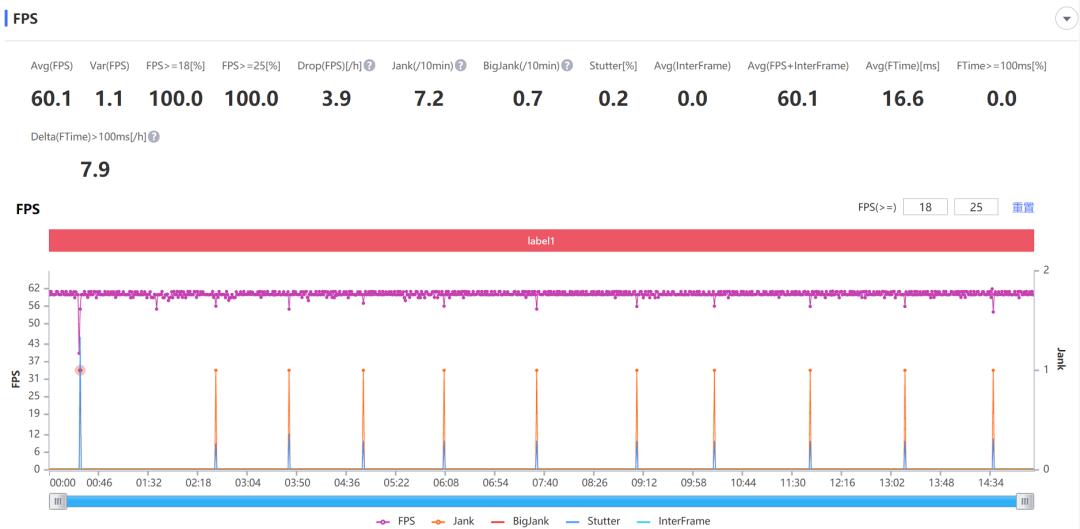The height and width of the screenshot is (529, 1080).
Task: Click the blue time range scrollbar track
Action: pyautogui.click(x=541, y=501)
